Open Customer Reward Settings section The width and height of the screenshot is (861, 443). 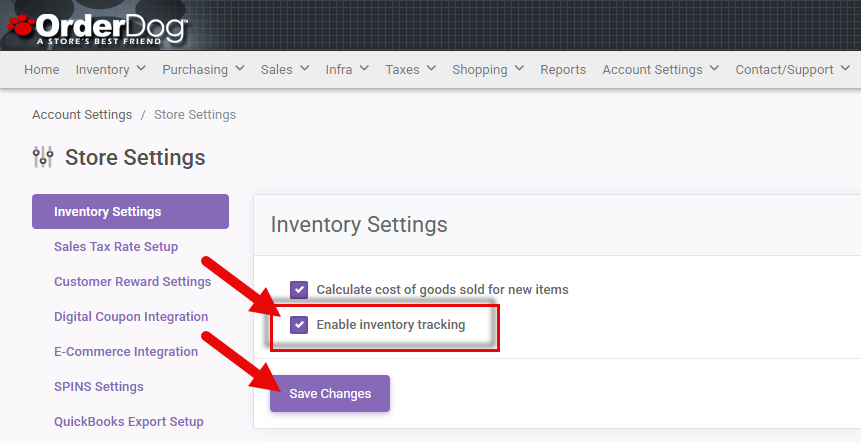point(132,282)
